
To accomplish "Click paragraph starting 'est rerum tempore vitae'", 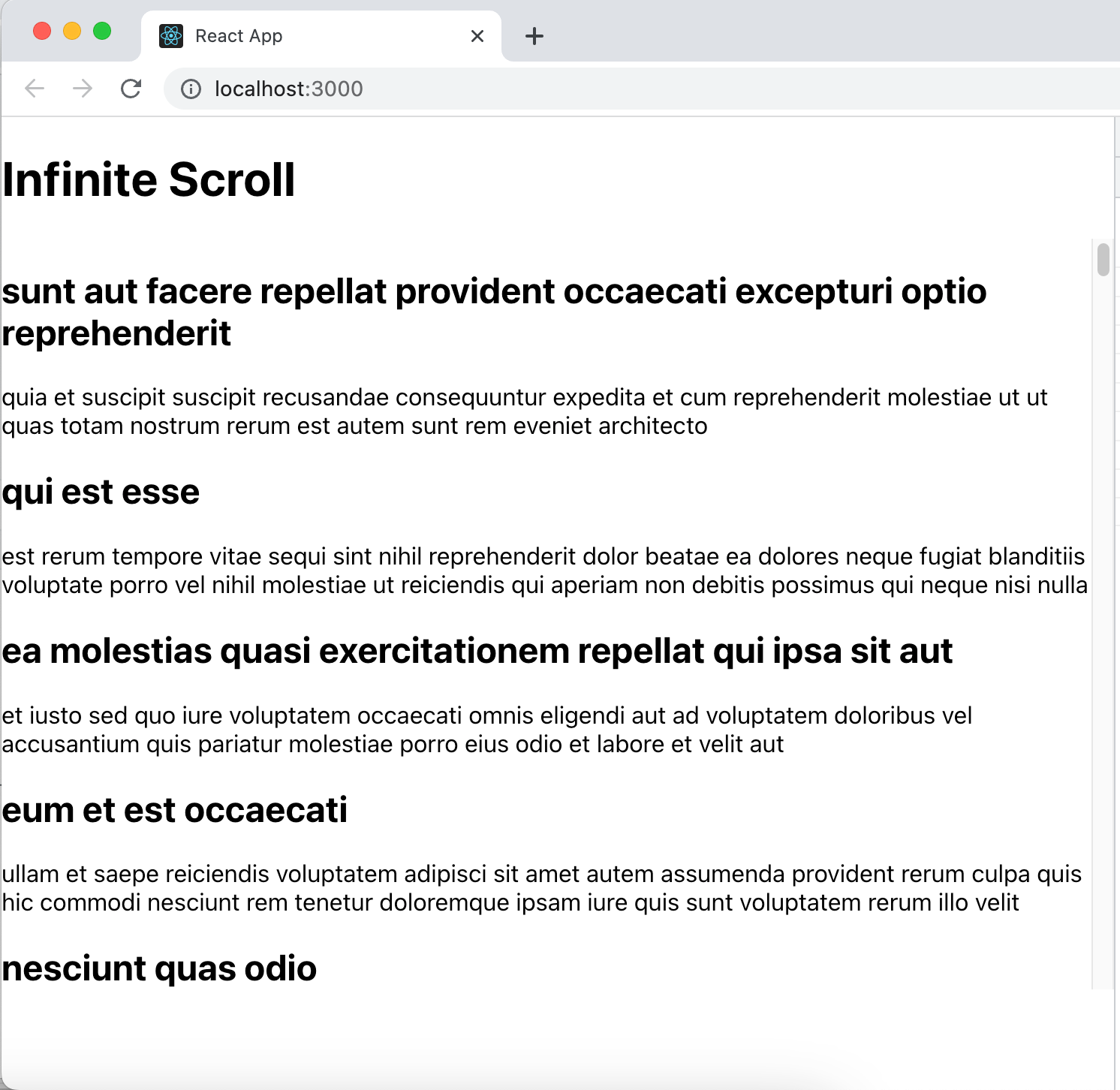I will tap(545, 571).
